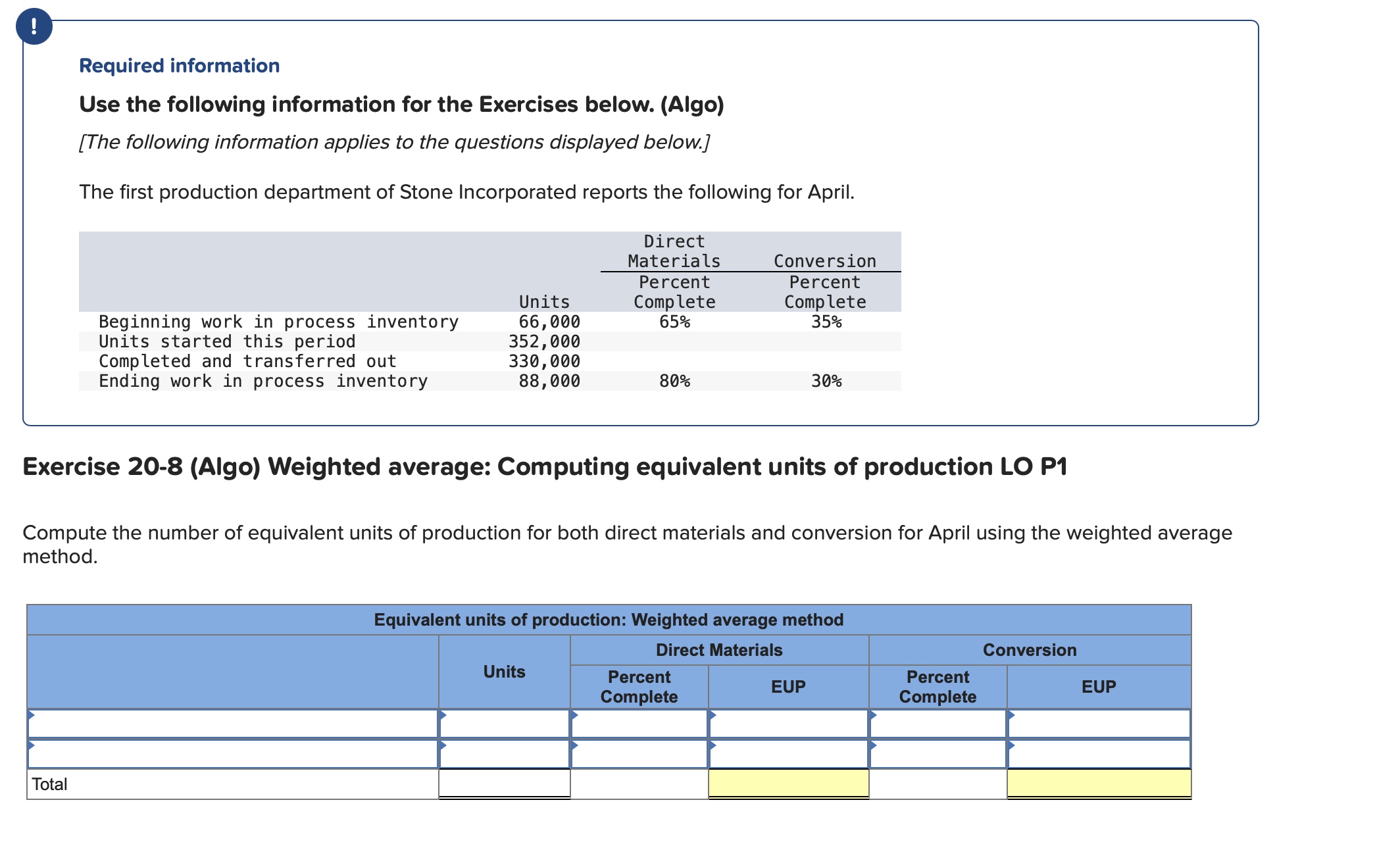Open the first row label dropdown
The height and width of the screenshot is (846, 1400).
pyautogui.click(x=233, y=724)
